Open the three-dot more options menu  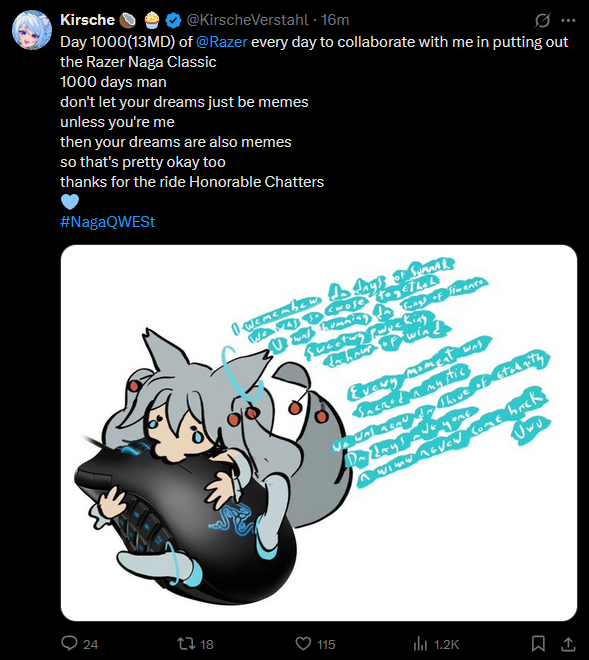[568, 20]
